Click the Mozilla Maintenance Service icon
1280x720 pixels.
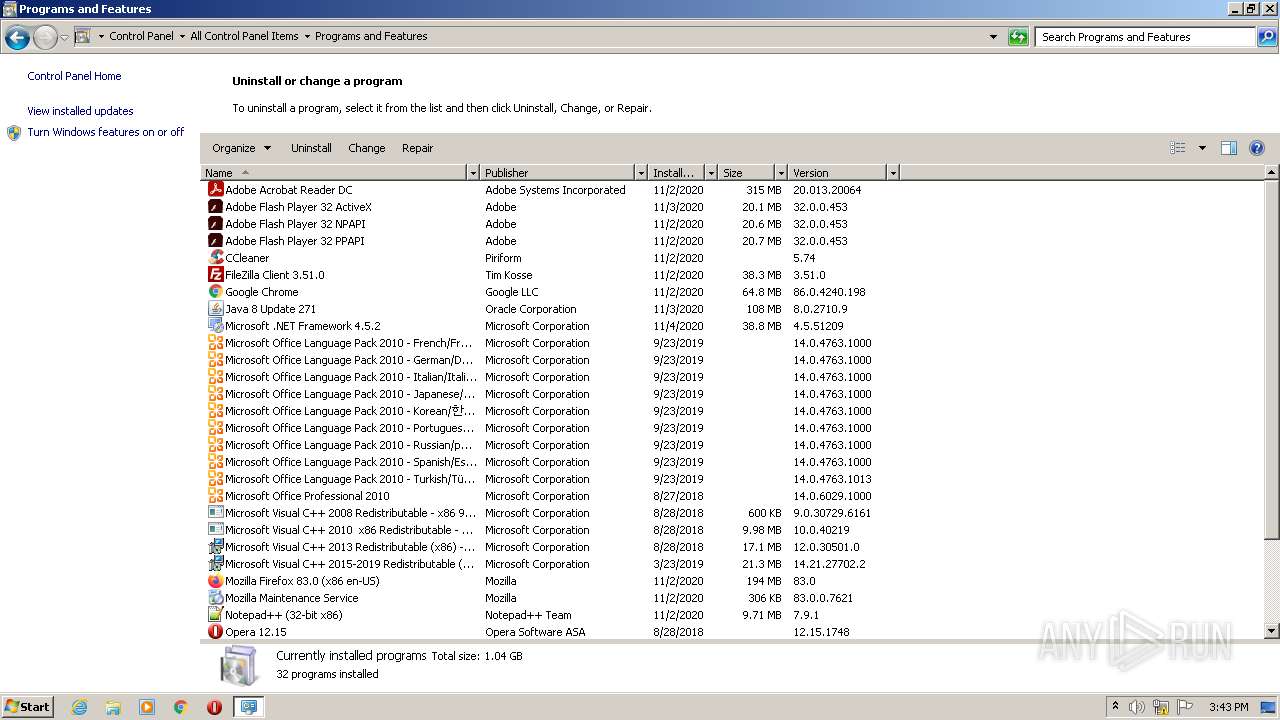tap(215, 597)
